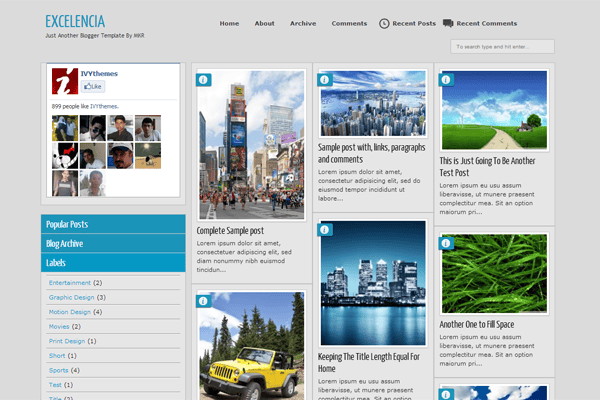Open the Movies label link
The width and height of the screenshot is (600, 400).
click(59, 327)
